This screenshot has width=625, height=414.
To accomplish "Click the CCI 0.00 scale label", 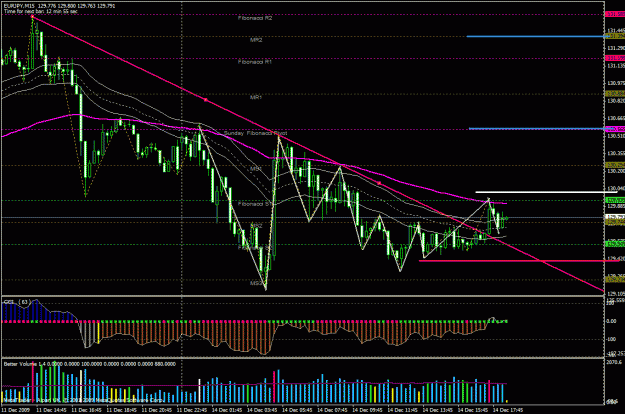I will 611,321.
